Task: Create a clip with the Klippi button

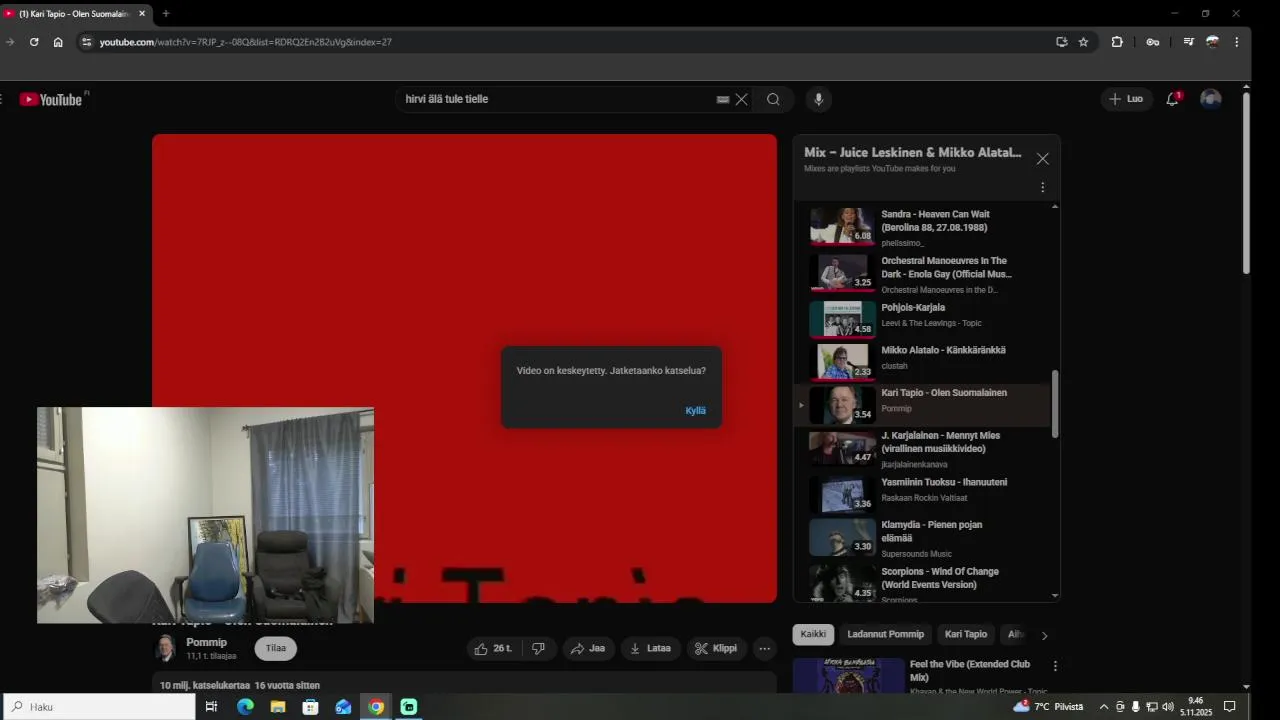Action: (x=716, y=648)
